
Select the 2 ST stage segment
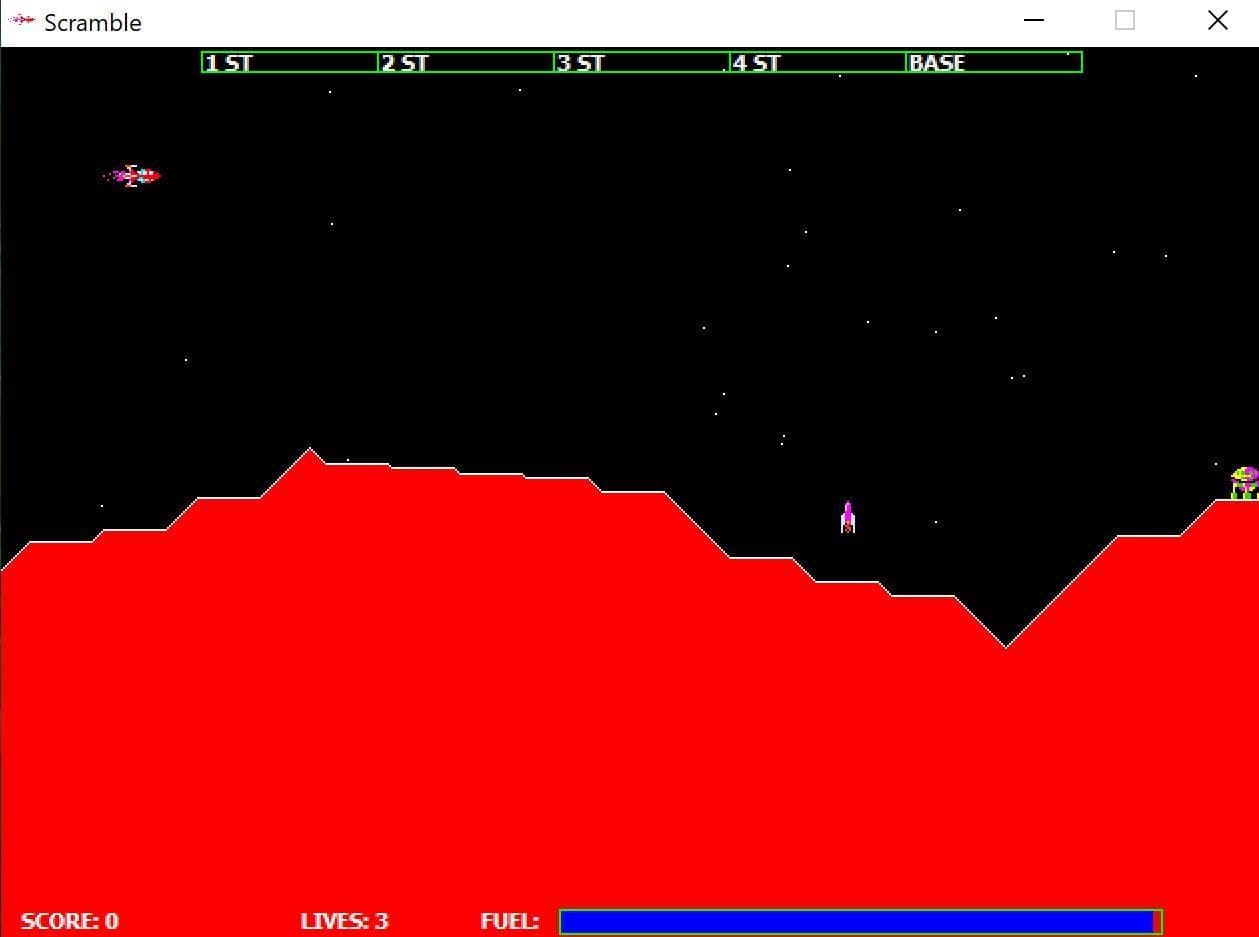tap(466, 62)
